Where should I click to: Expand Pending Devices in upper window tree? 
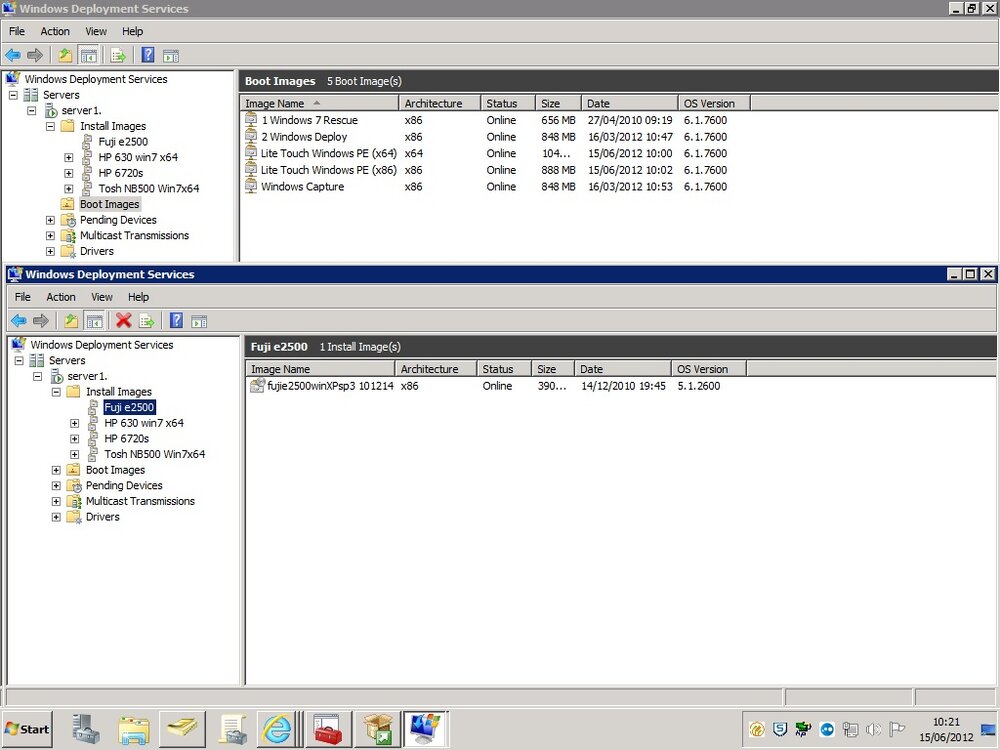tap(50, 220)
